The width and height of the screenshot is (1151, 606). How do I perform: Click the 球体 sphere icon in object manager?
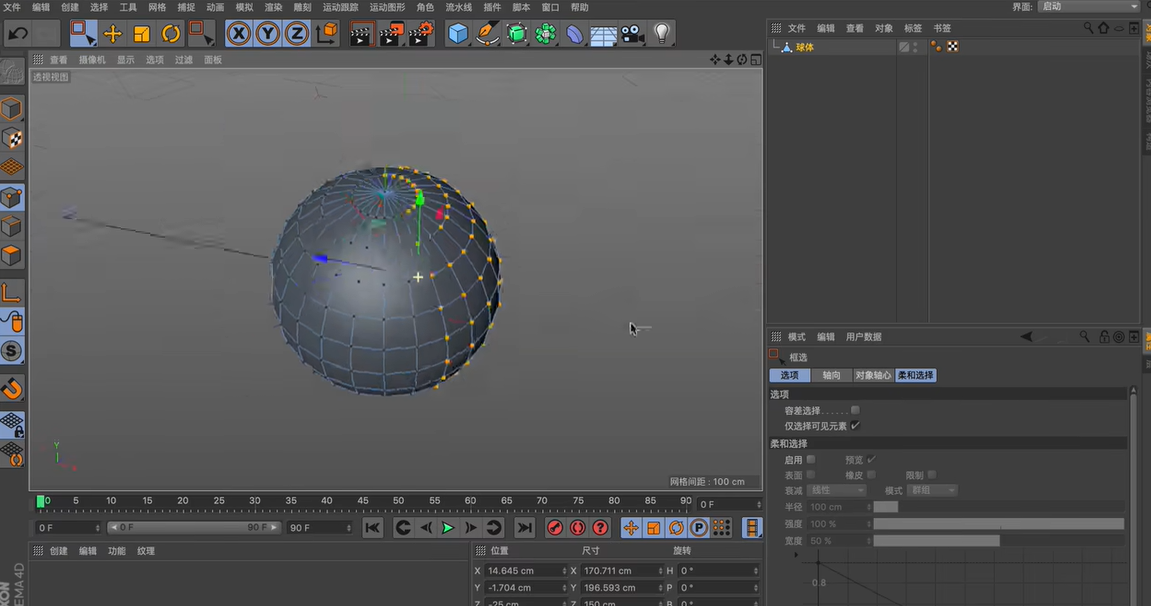787,45
